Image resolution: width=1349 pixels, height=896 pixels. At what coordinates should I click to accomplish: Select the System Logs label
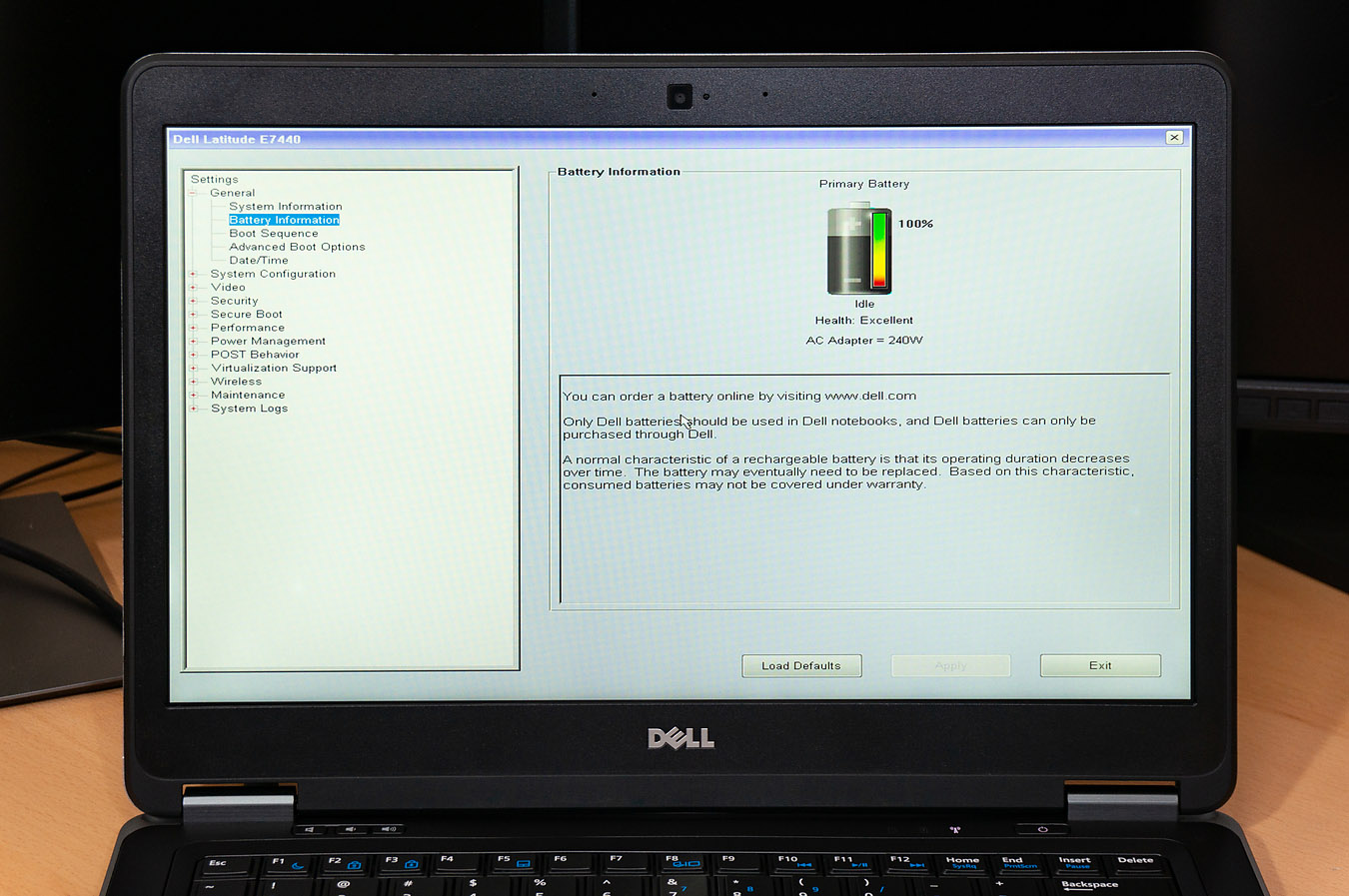tap(249, 409)
